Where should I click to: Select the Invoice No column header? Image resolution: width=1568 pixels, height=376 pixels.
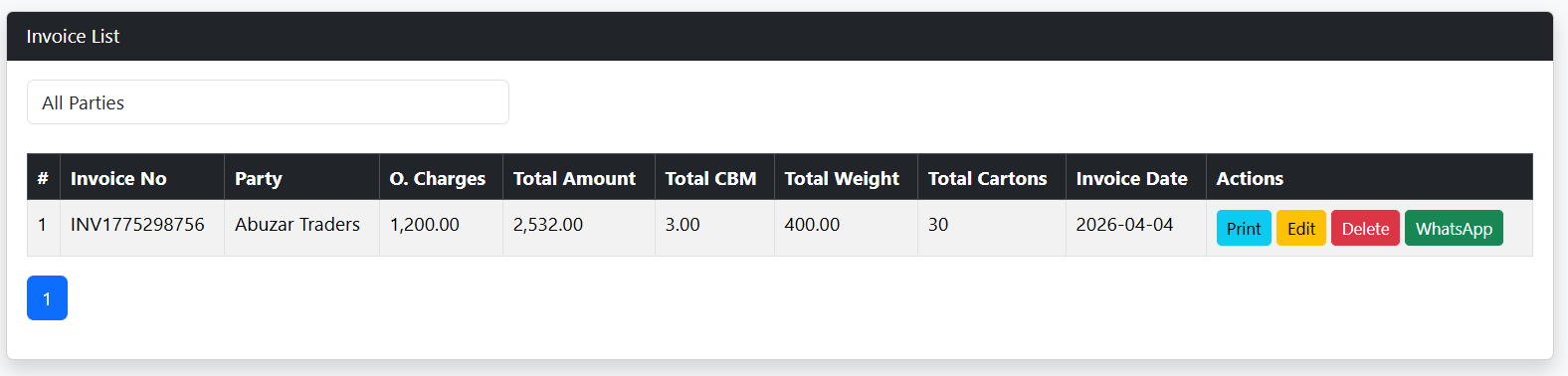click(118, 179)
